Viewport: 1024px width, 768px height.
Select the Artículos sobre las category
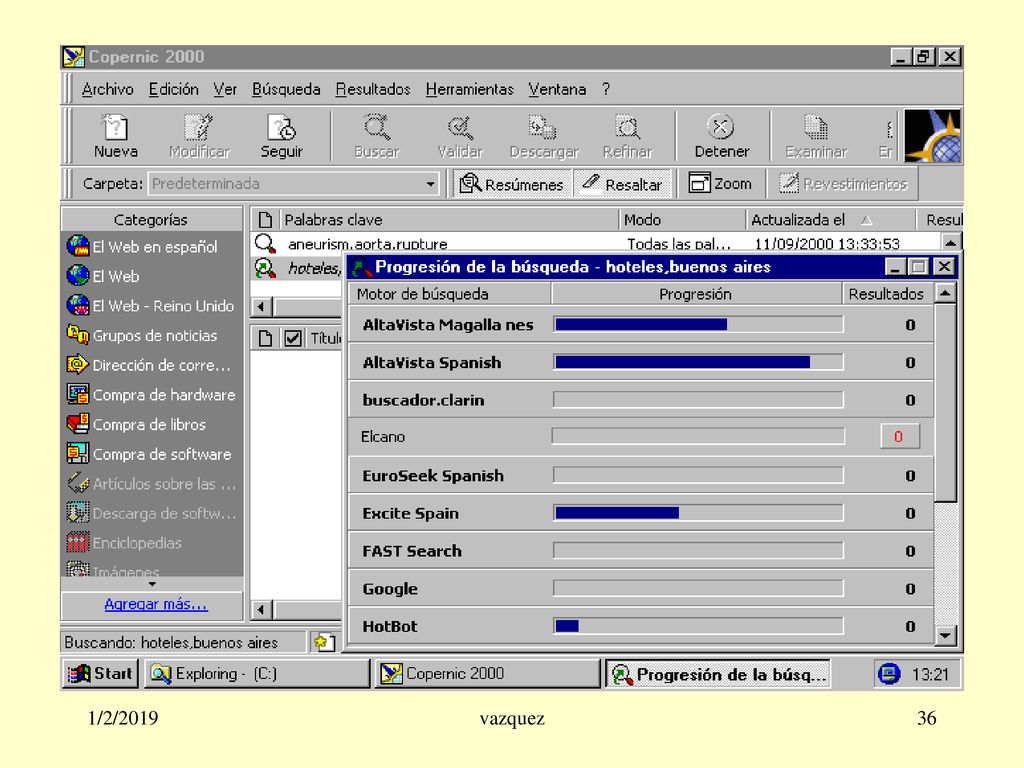click(152, 483)
